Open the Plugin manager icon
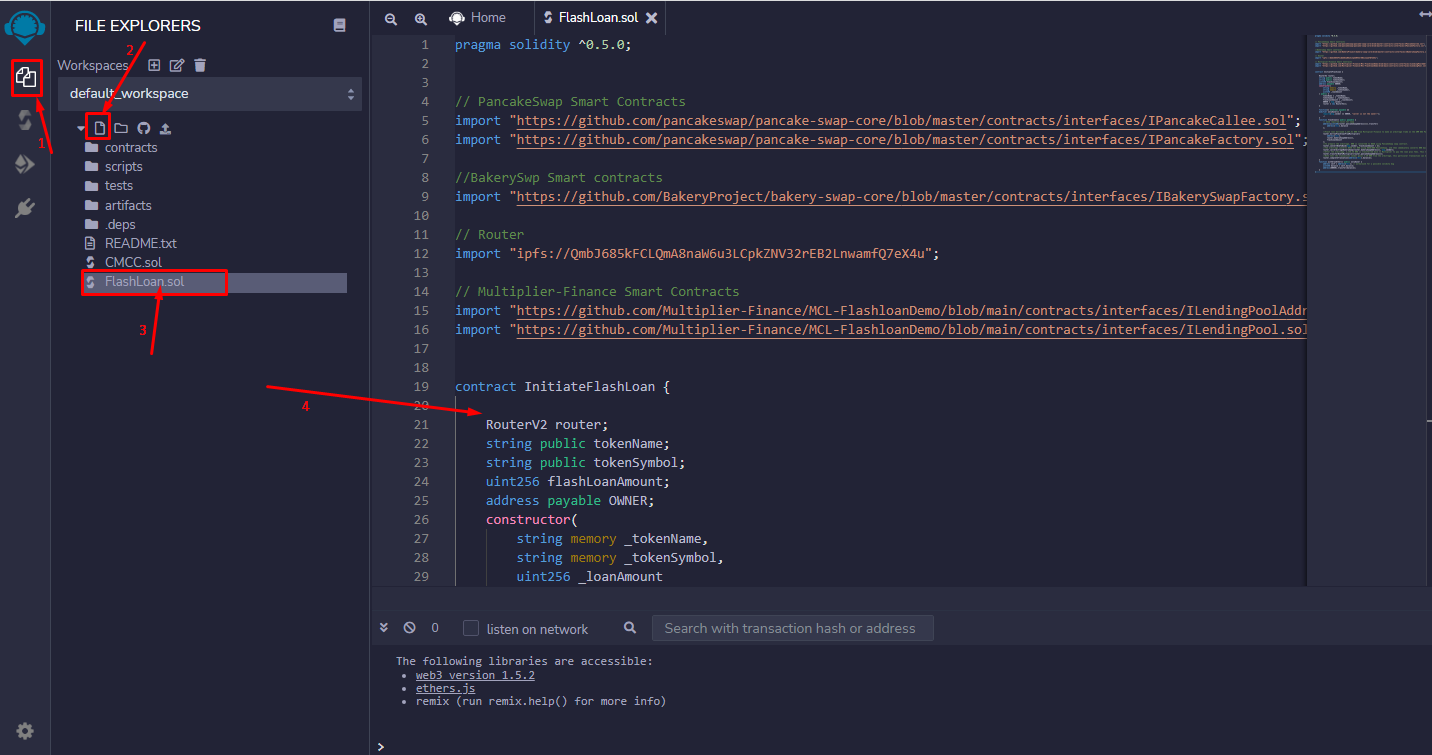The width and height of the screenshot is (1432, 755). [25, 208]
